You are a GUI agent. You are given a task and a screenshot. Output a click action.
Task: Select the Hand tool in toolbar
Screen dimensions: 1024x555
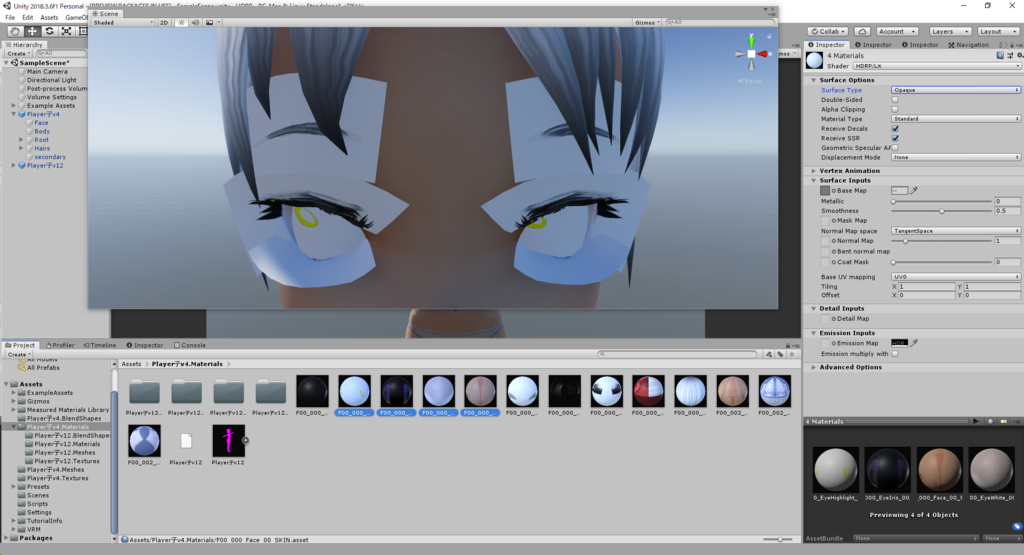point(15,31)
